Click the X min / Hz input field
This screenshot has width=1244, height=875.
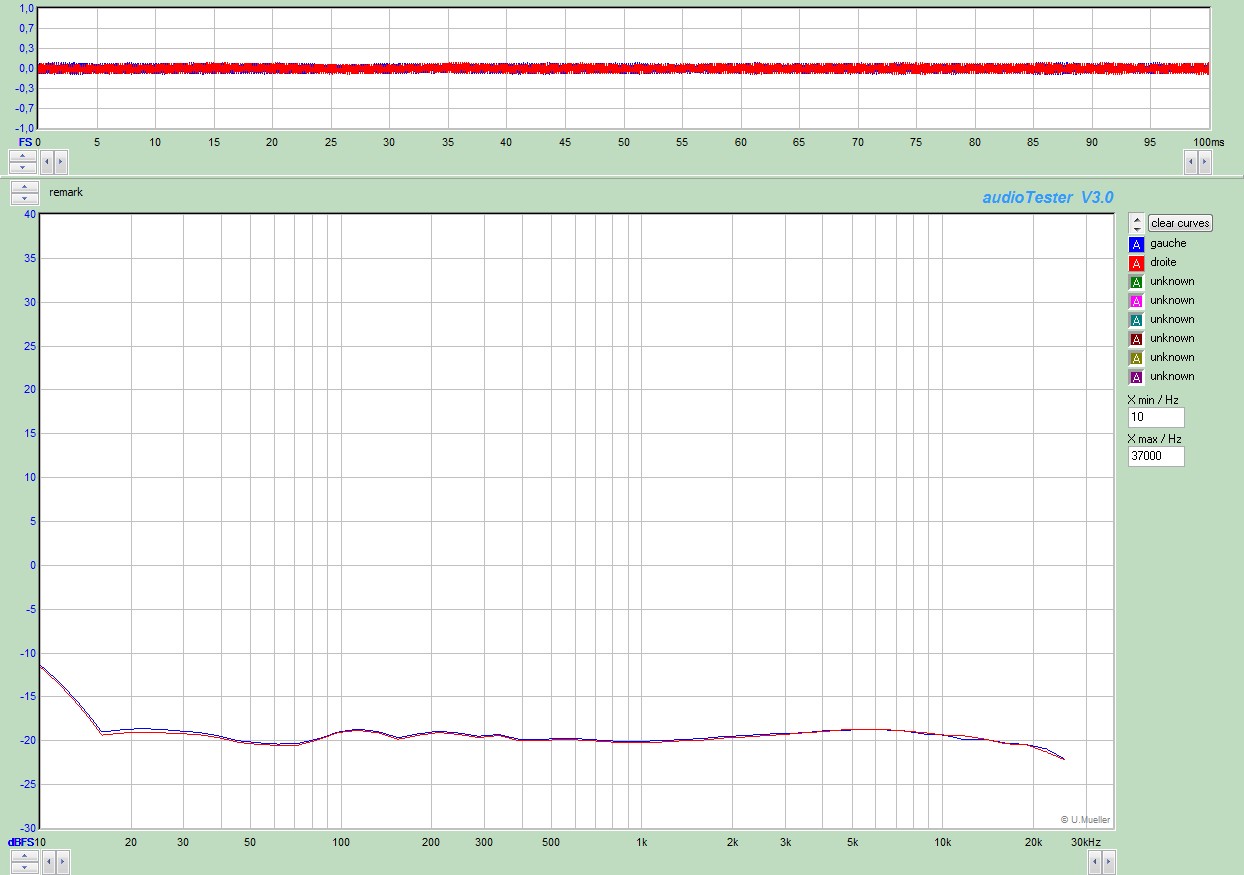point(1155,417)
